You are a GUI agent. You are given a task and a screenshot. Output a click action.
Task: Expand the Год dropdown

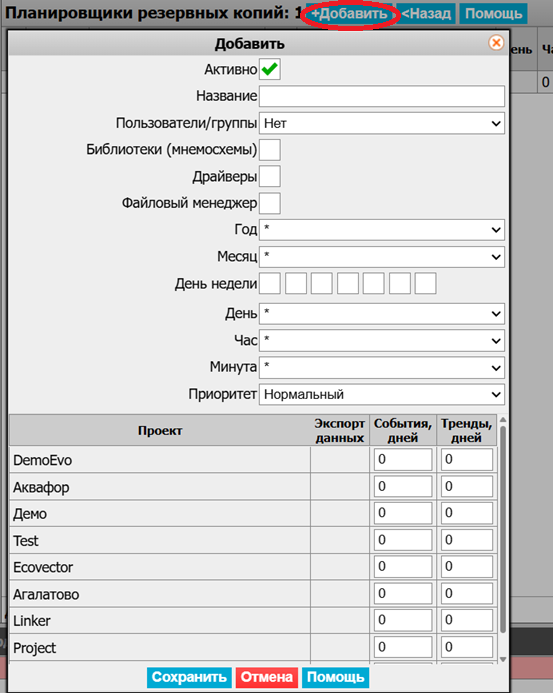coord(381,230)
